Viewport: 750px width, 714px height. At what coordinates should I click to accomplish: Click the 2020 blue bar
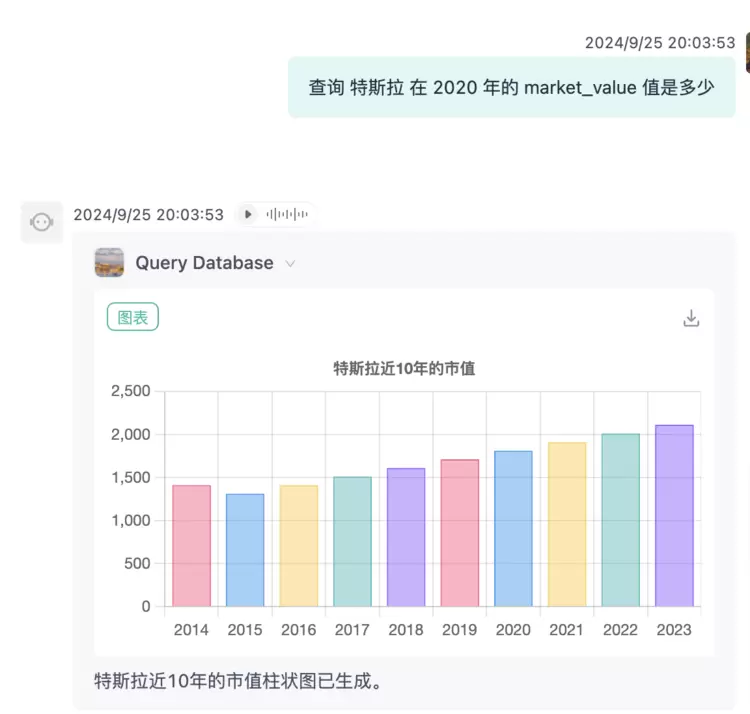513,528
